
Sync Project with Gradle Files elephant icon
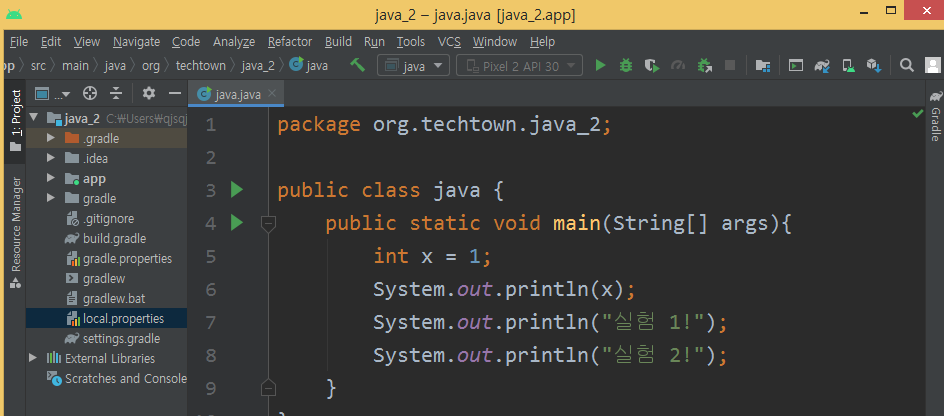pyautogui.click(x=822, y=65)
